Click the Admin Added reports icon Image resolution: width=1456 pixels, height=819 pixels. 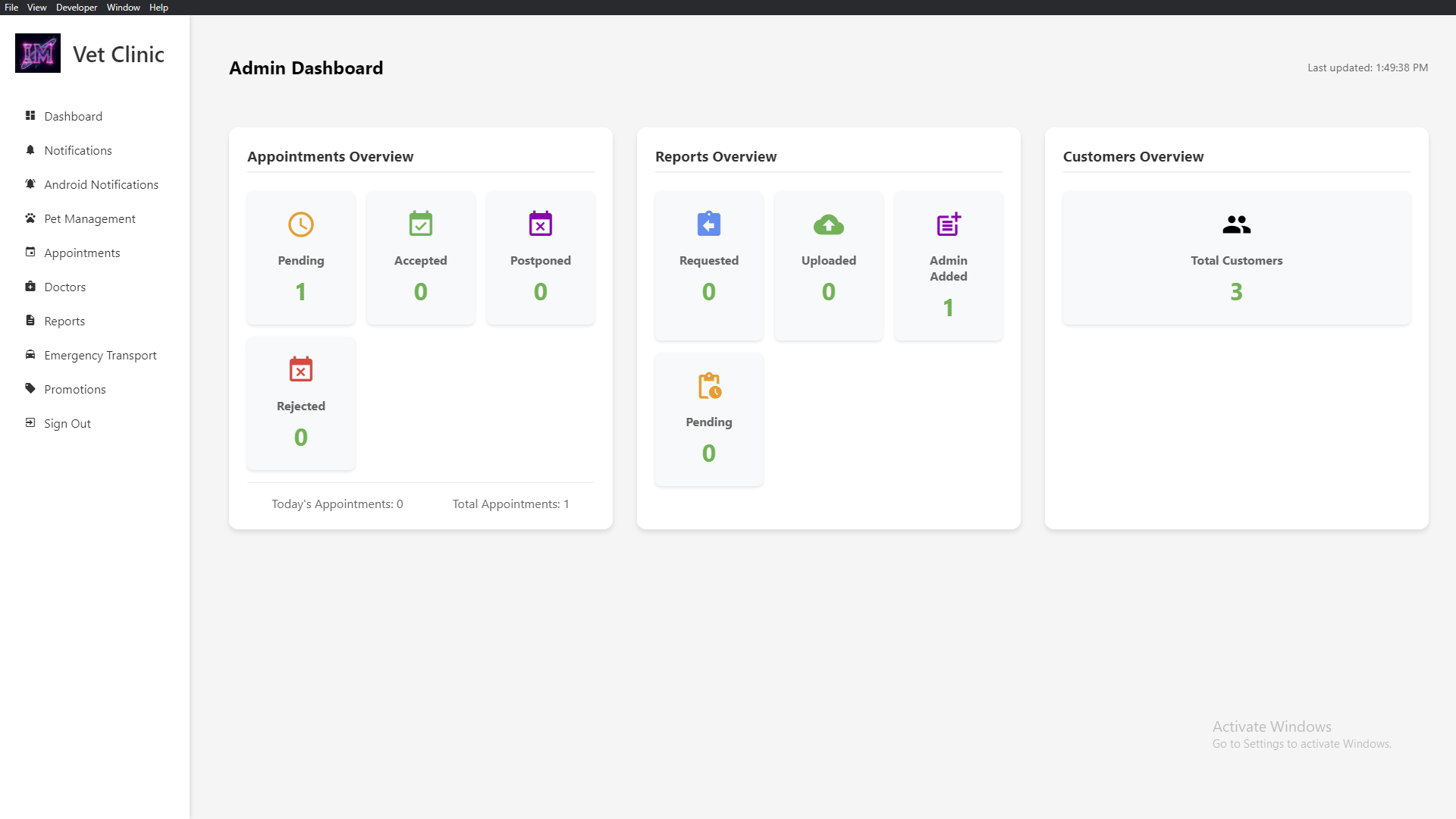(949, 224)
